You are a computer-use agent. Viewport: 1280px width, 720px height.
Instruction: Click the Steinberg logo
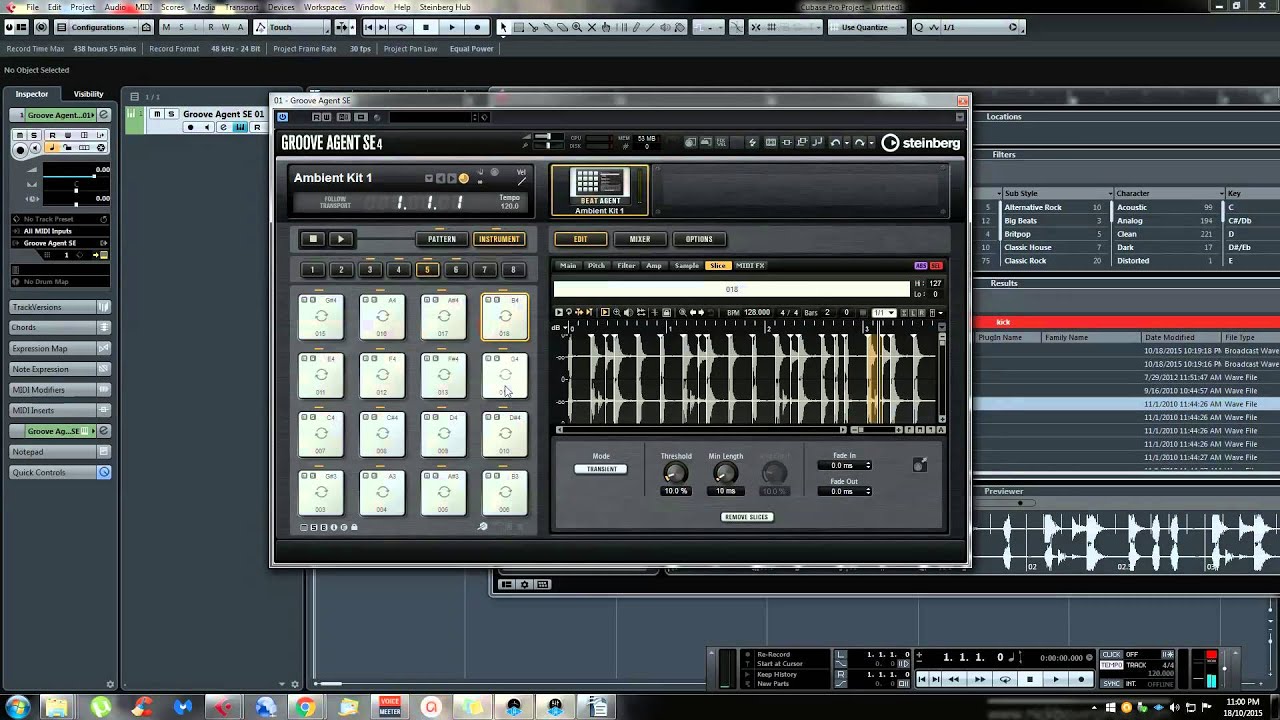point(920,143)
